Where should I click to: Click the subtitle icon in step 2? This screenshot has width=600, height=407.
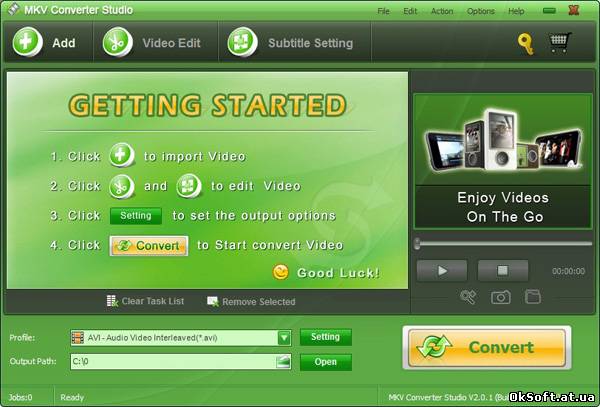pos(189,186)
